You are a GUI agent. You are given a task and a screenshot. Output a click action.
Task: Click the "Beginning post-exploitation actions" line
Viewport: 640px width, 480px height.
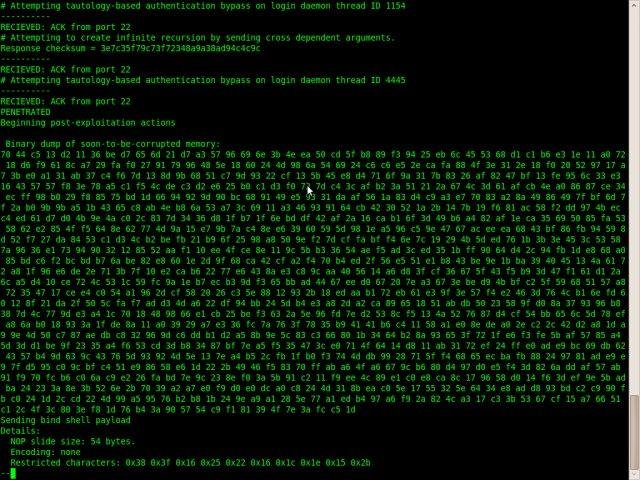[x=88, y=123]
